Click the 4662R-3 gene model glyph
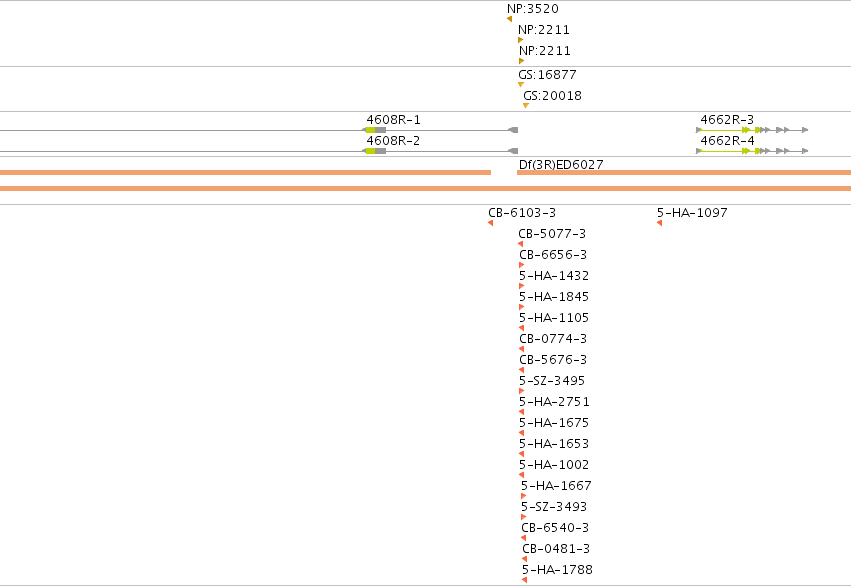 click(x=752, y=130)
